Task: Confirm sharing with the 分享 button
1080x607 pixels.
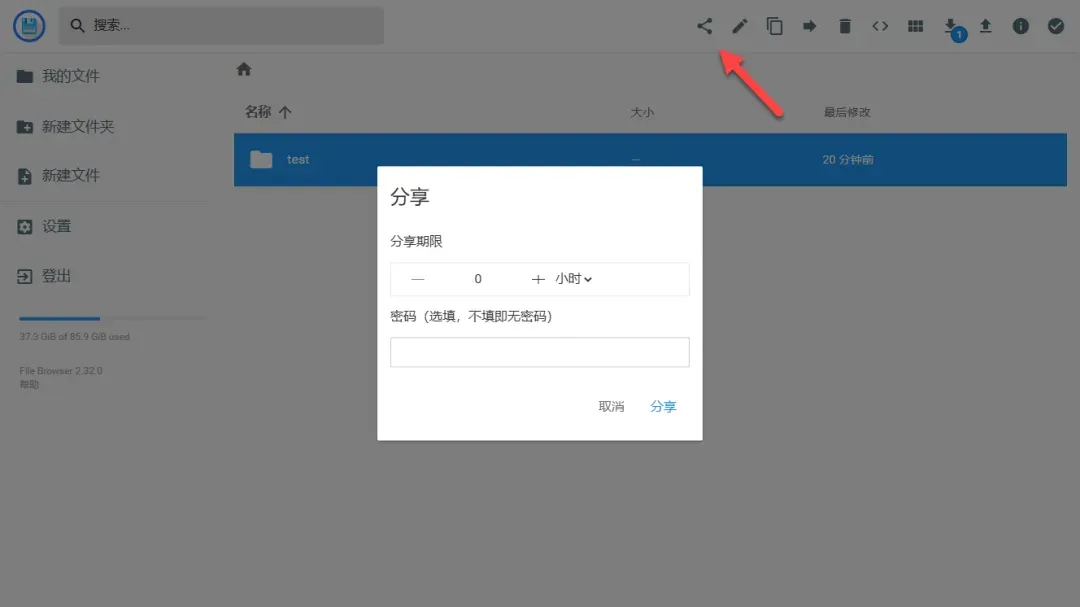Action: pos(663,406)
